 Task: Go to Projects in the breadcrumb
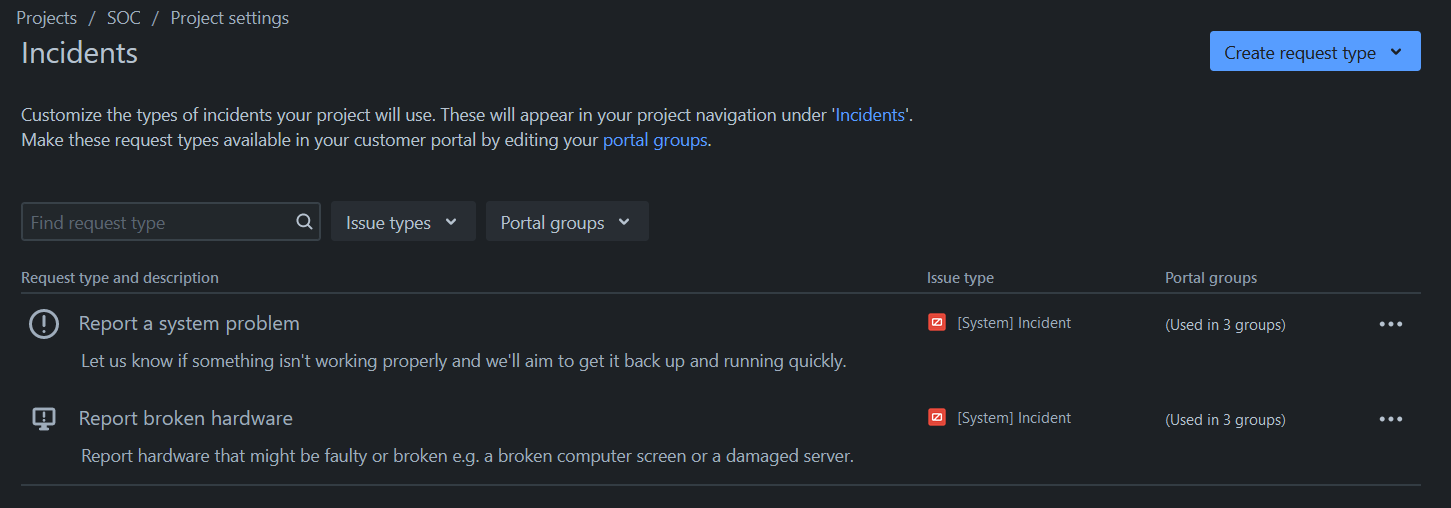point(47,18)
